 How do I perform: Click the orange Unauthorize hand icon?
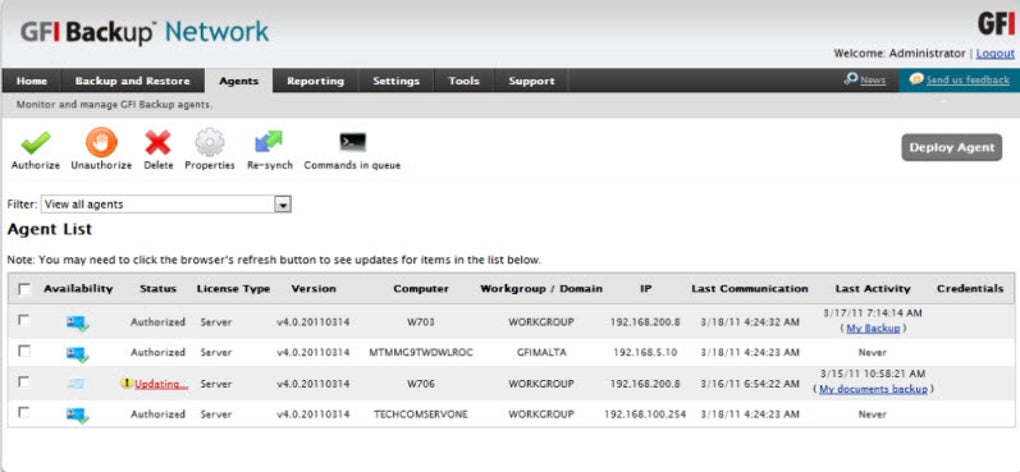[x=101, y=142]
